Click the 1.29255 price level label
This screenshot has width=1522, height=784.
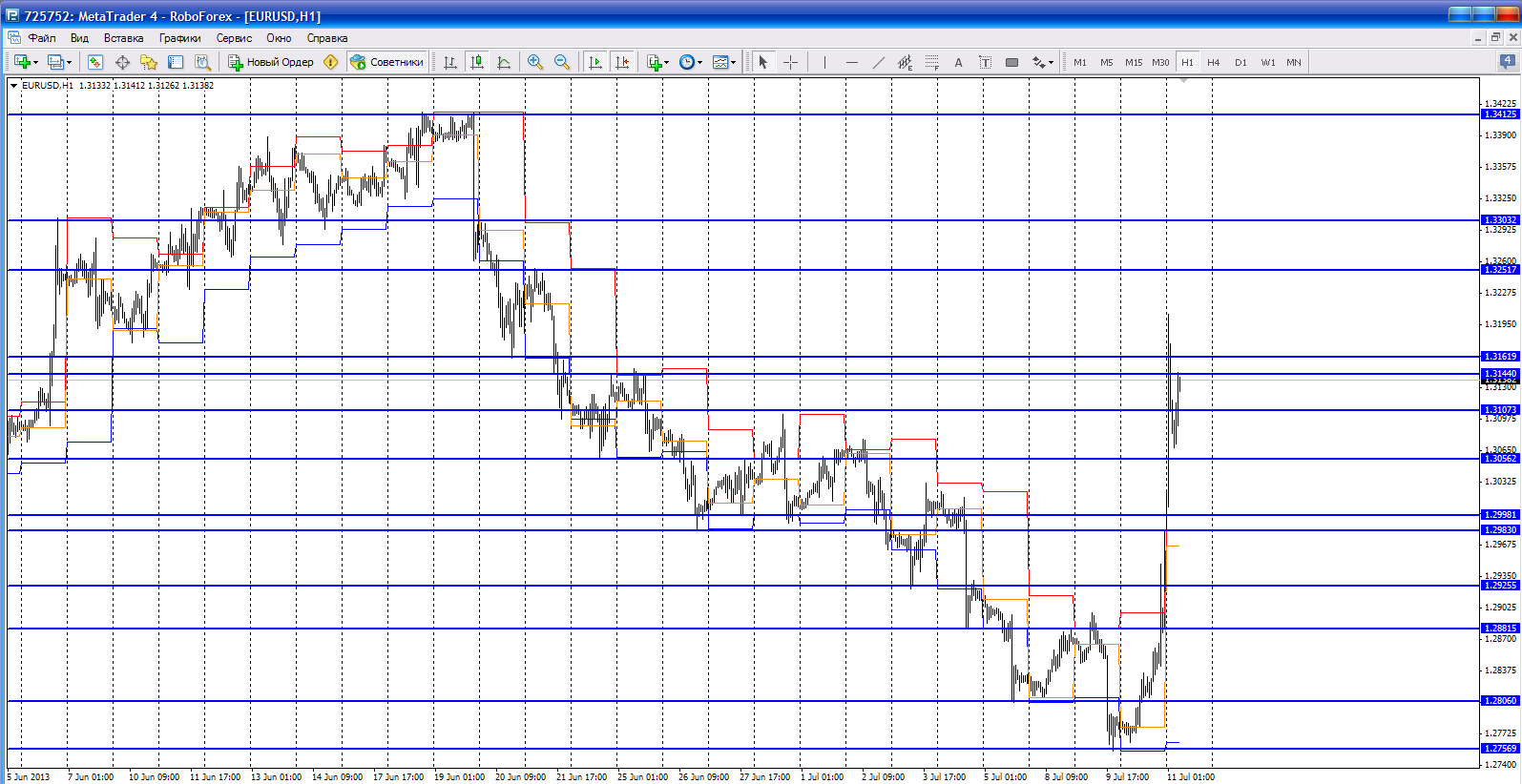coord(1500,586)
